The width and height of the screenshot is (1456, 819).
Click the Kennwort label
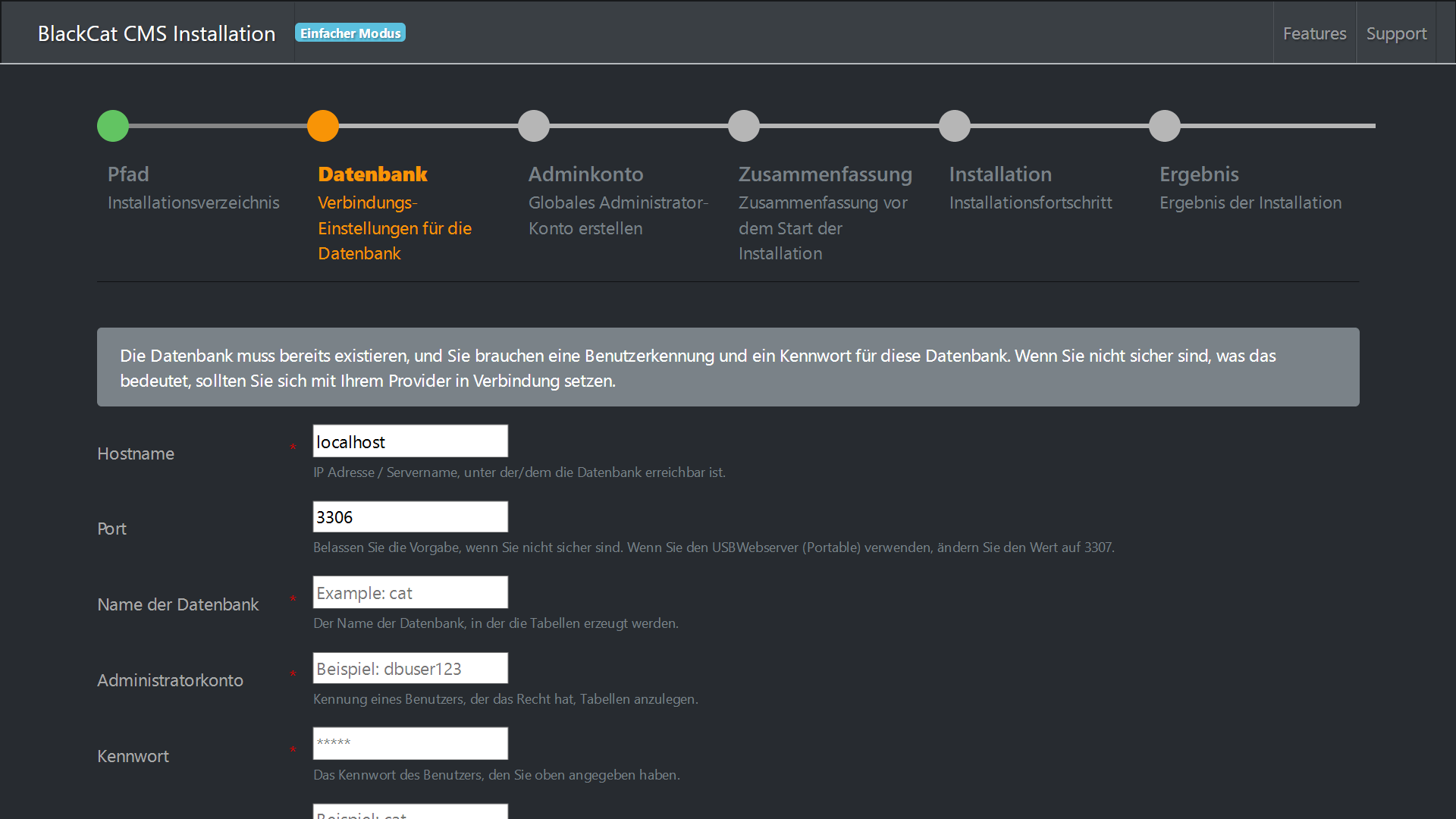(133, 756)
